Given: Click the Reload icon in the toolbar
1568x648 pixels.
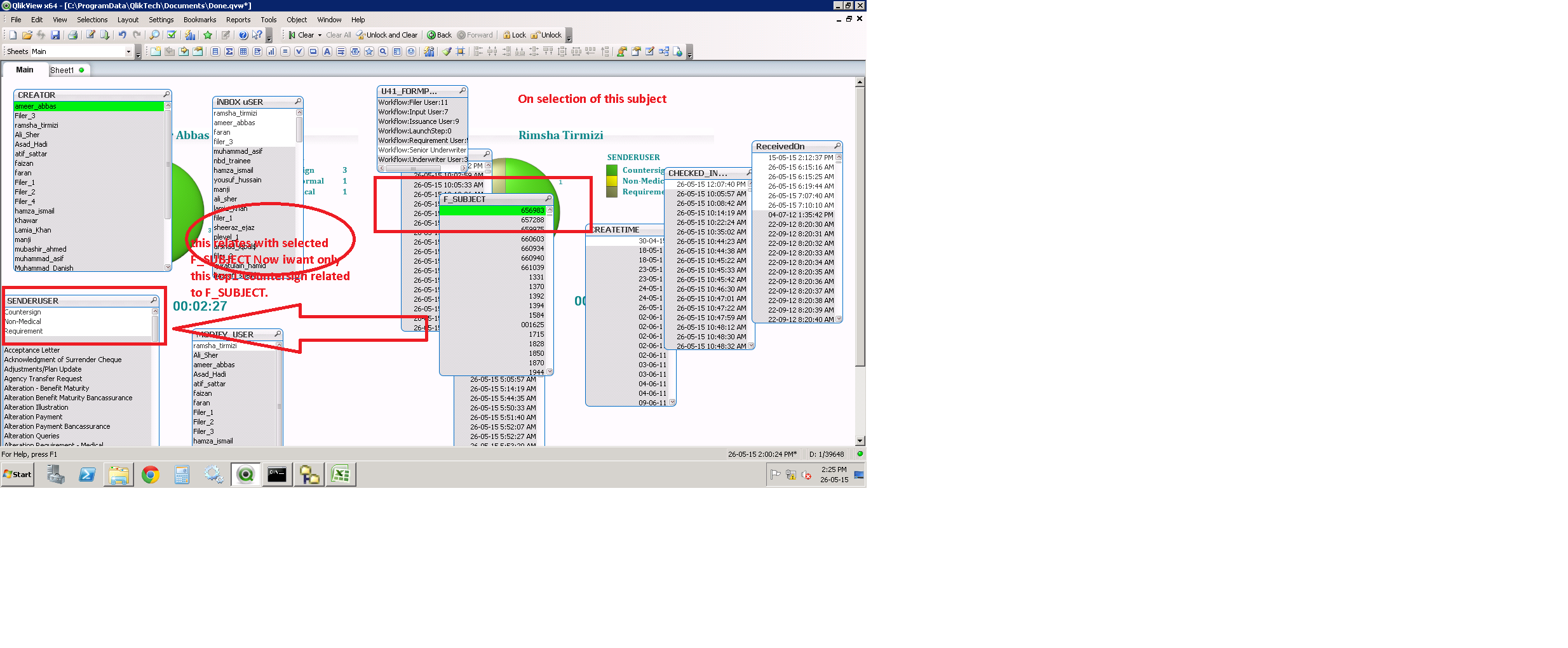Looking at the screenshot, I should (x=105, y=35).
